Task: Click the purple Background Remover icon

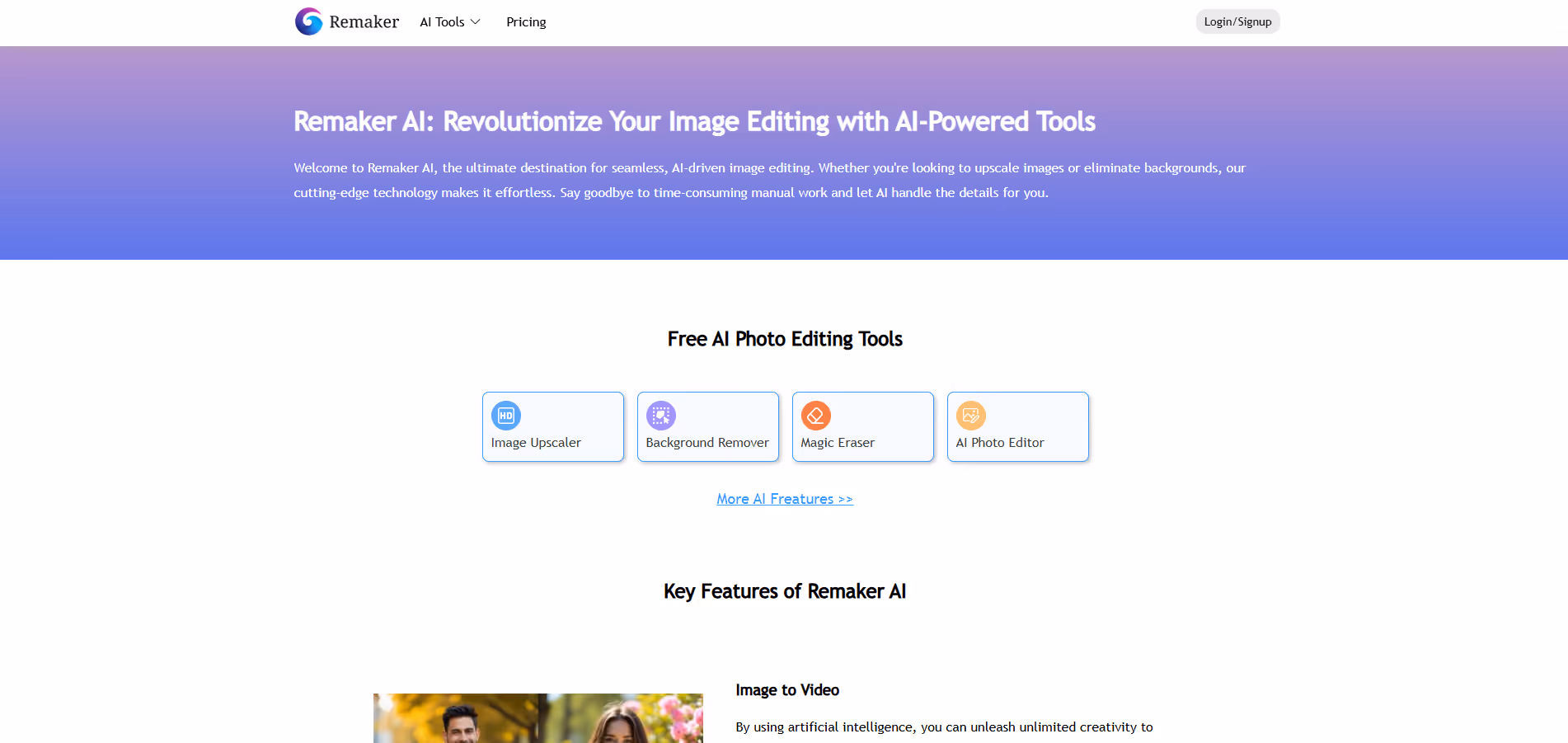Action: tap(661, 416)
